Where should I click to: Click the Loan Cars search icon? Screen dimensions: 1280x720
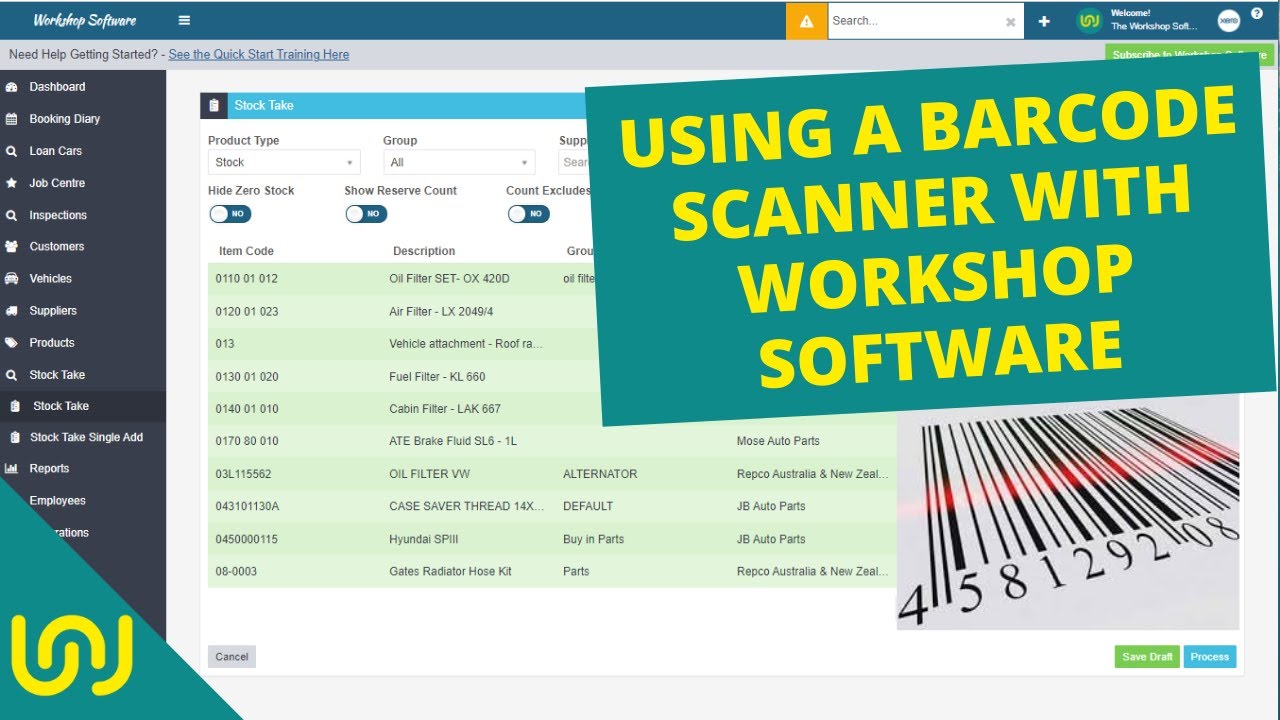12,151
